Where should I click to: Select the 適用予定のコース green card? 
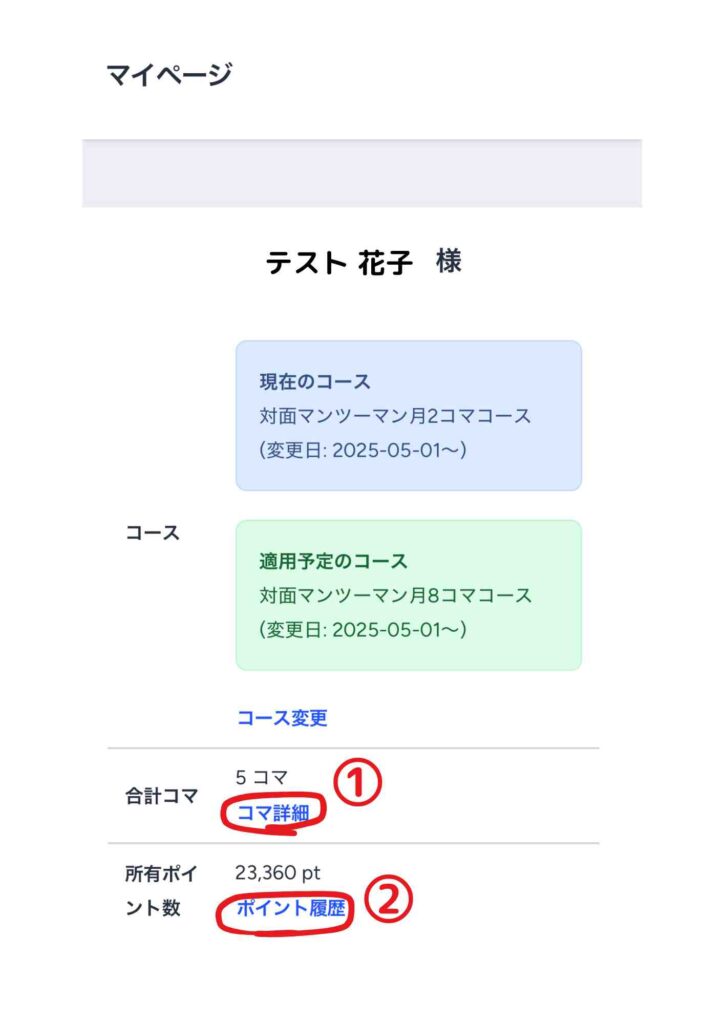click(x=409, y=595)
